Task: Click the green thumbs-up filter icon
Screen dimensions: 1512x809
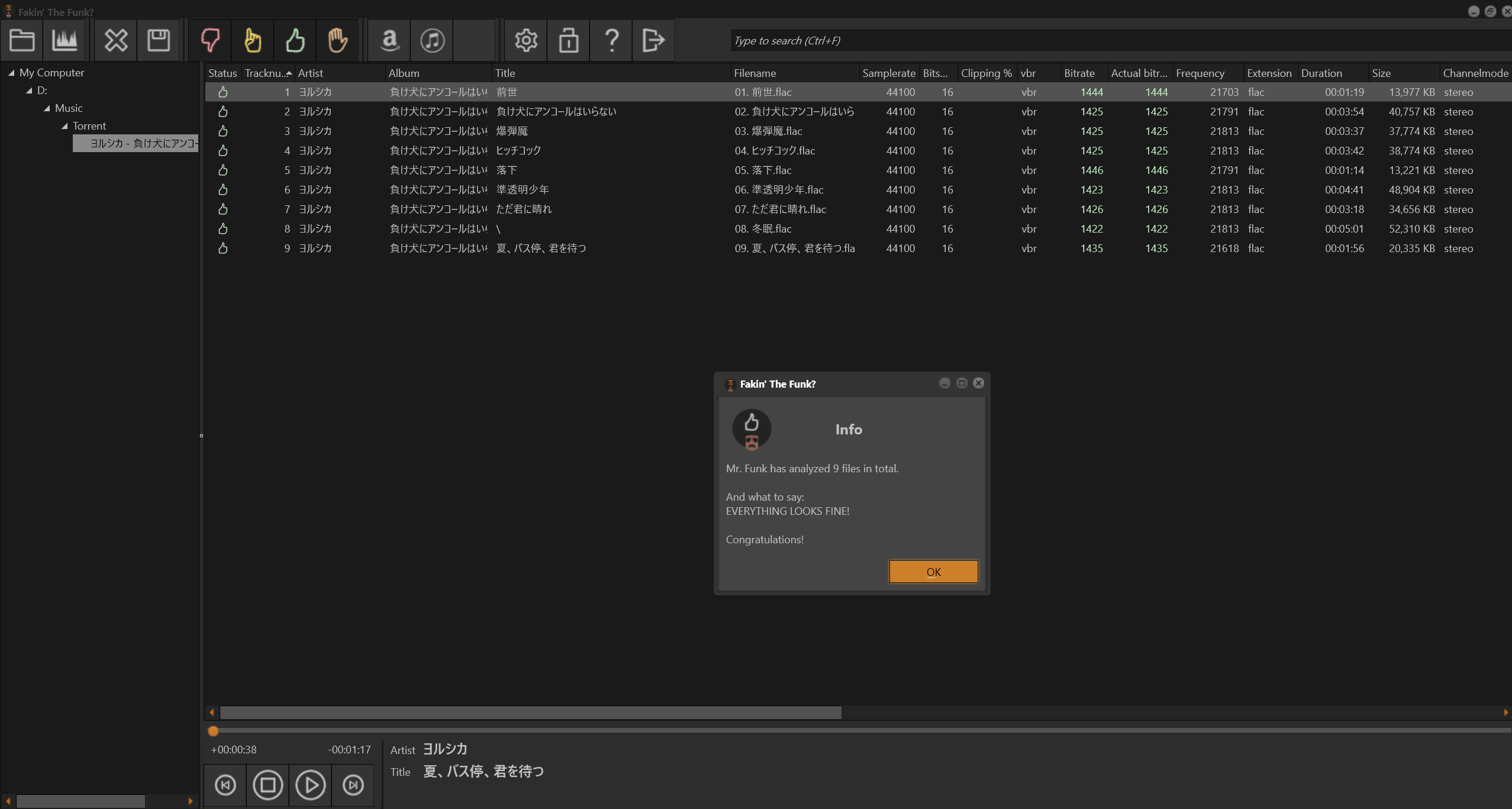Action: [x=295, y=40]
